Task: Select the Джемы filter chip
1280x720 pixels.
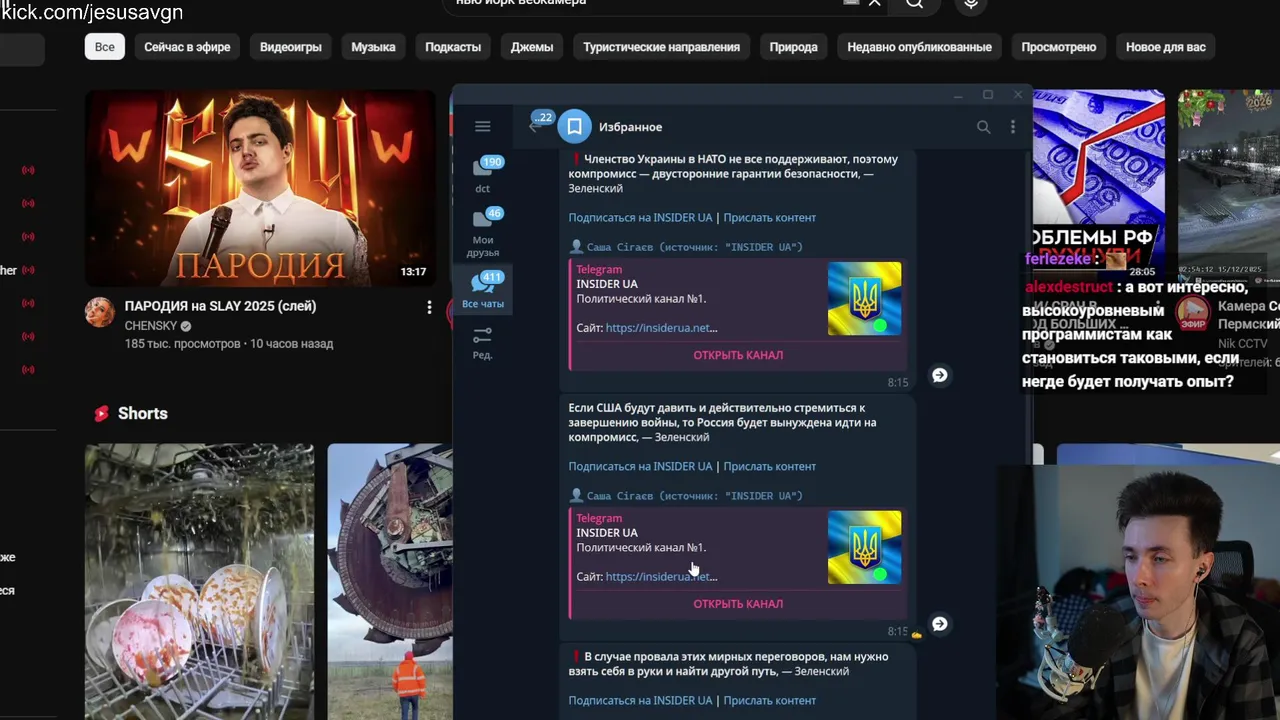Action: (532, 47)
